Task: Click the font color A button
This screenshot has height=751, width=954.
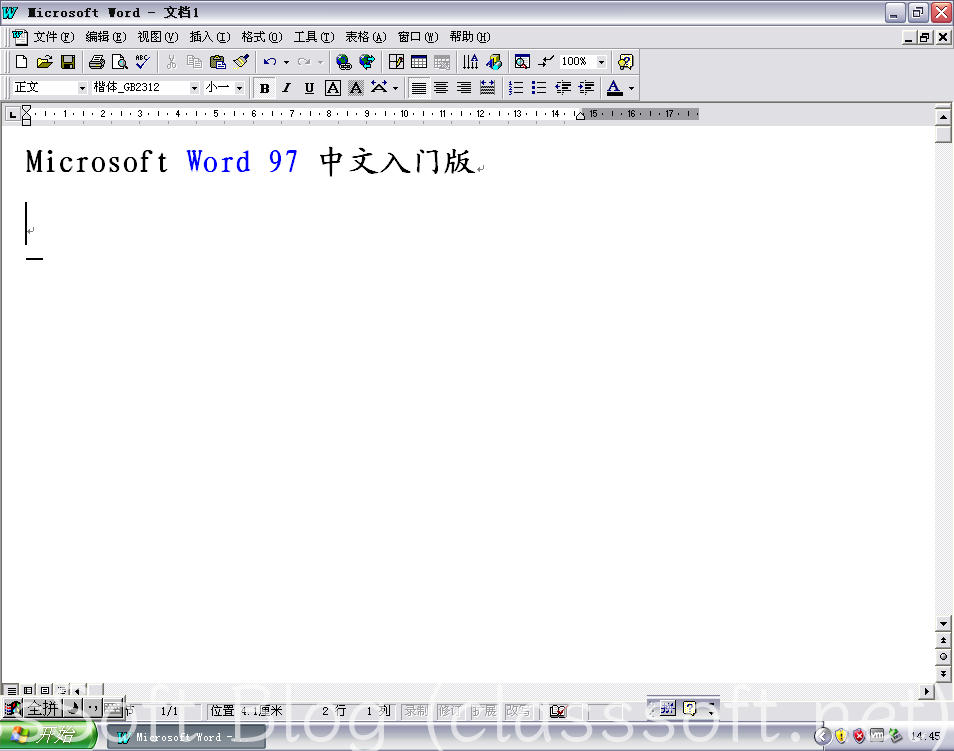Action: click(614, 88)
